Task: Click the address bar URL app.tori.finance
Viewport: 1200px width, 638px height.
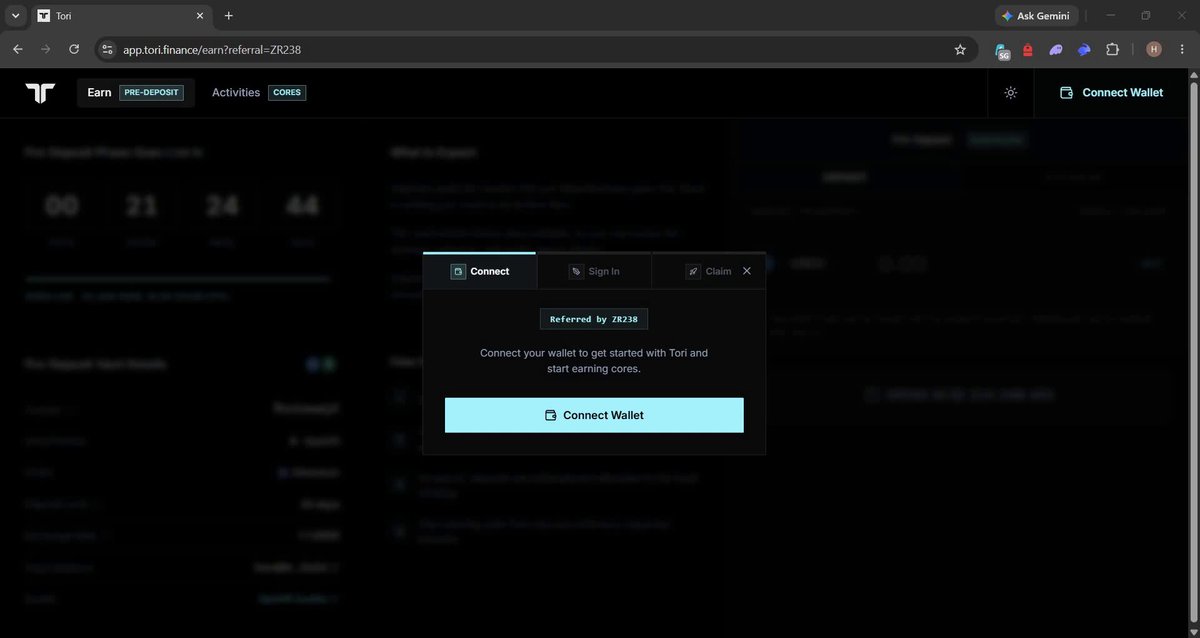Action: click(x=212, y=49)
